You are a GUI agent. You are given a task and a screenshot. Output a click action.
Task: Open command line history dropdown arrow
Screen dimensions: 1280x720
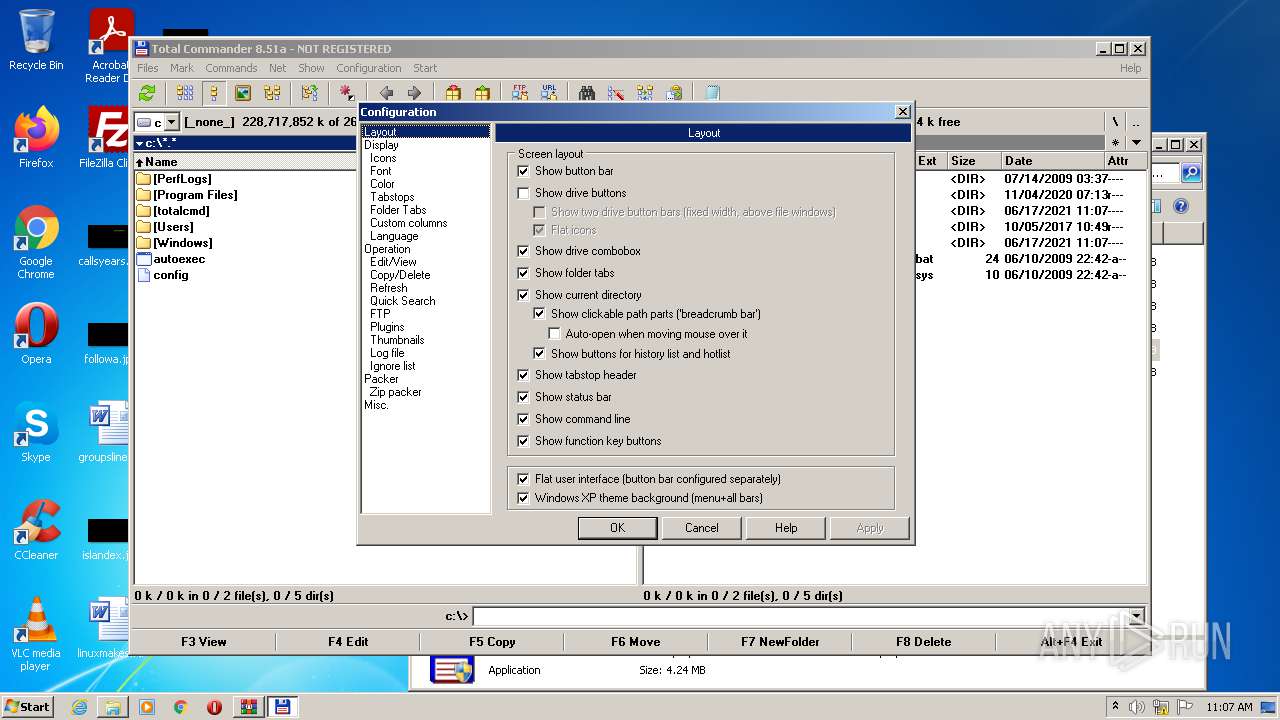pos(1136,616)
